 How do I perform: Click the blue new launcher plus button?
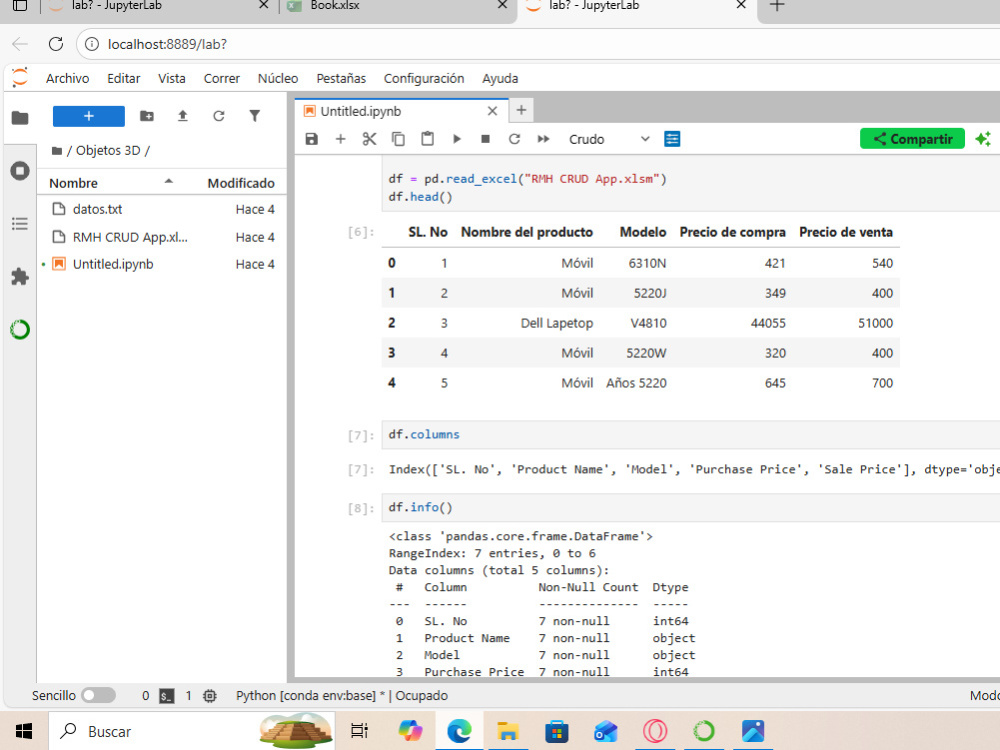pyautogui.click(x=89, y=116)
